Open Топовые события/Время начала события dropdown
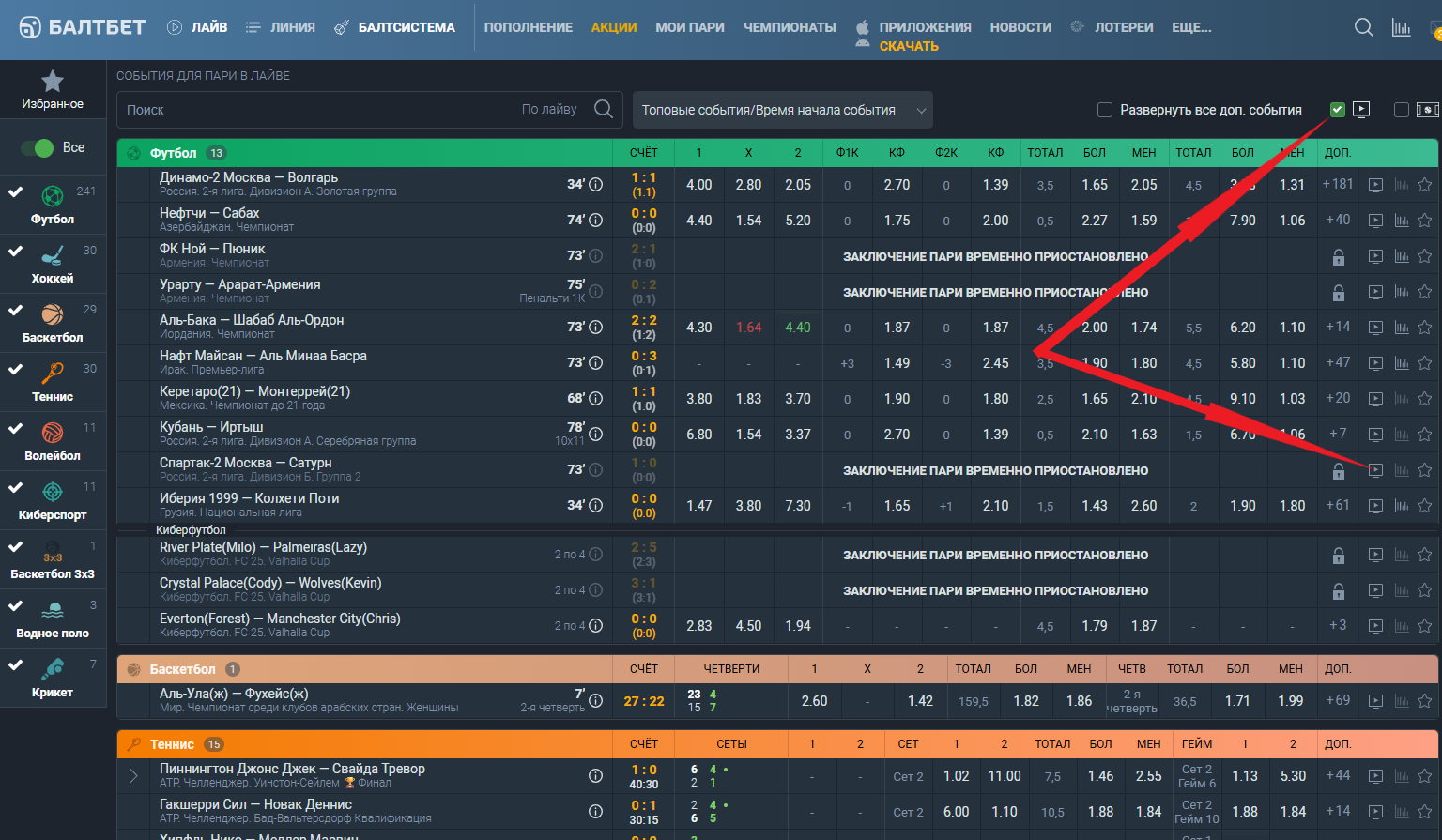Image resolution: width=1442 pixels, height=840 pixels. point(783,110)
